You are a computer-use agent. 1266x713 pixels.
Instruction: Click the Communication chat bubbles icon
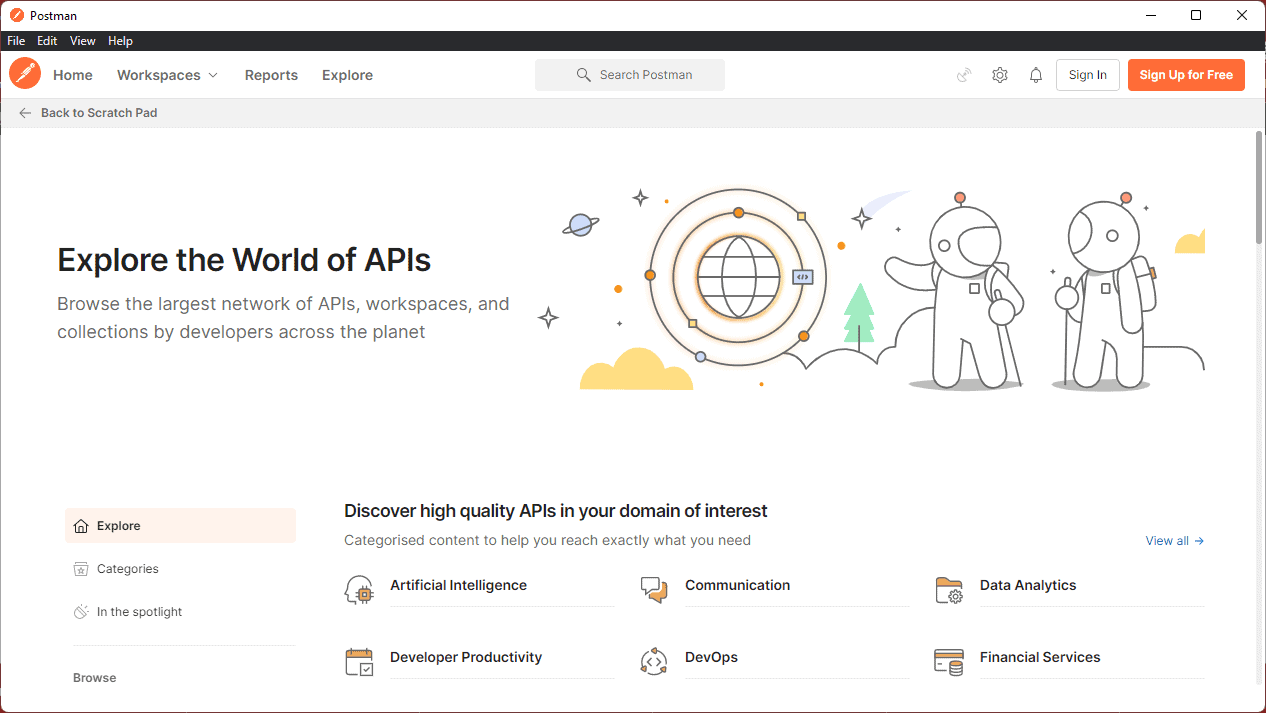654,590
